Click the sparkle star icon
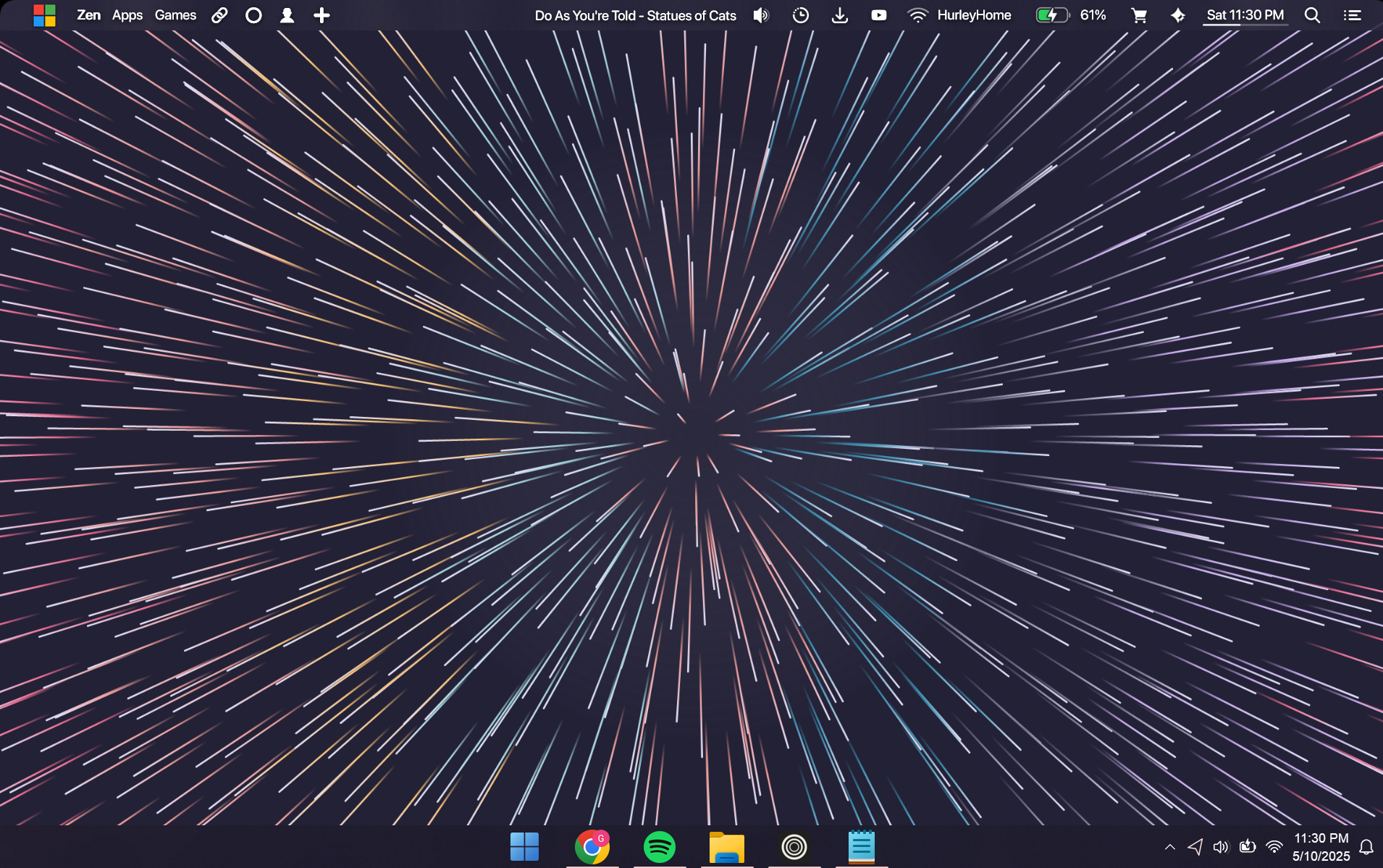This screenshot has height=868, width=1383. (x=1178, y=15)
